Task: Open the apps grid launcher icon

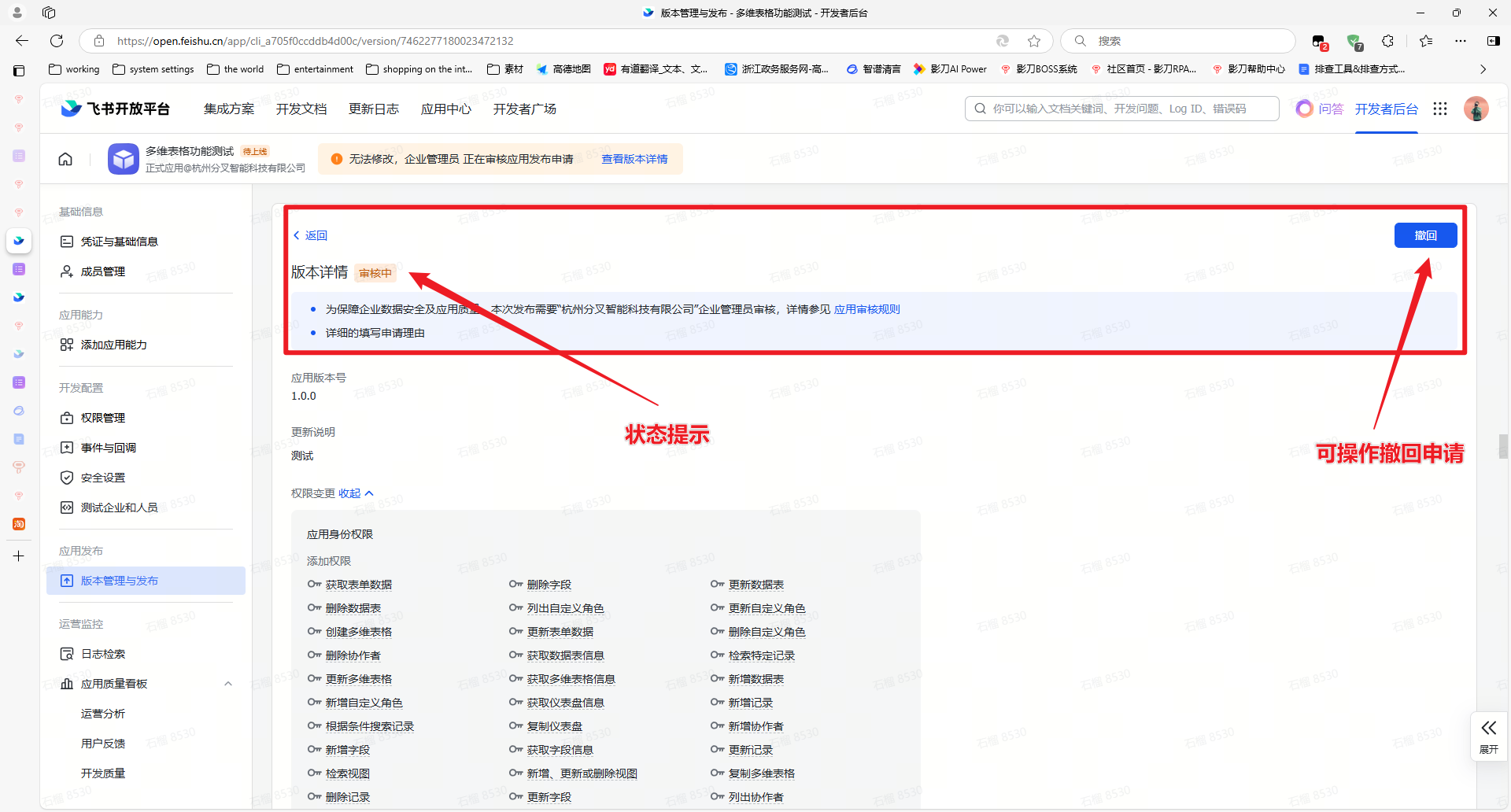Action: (1440, 109)
